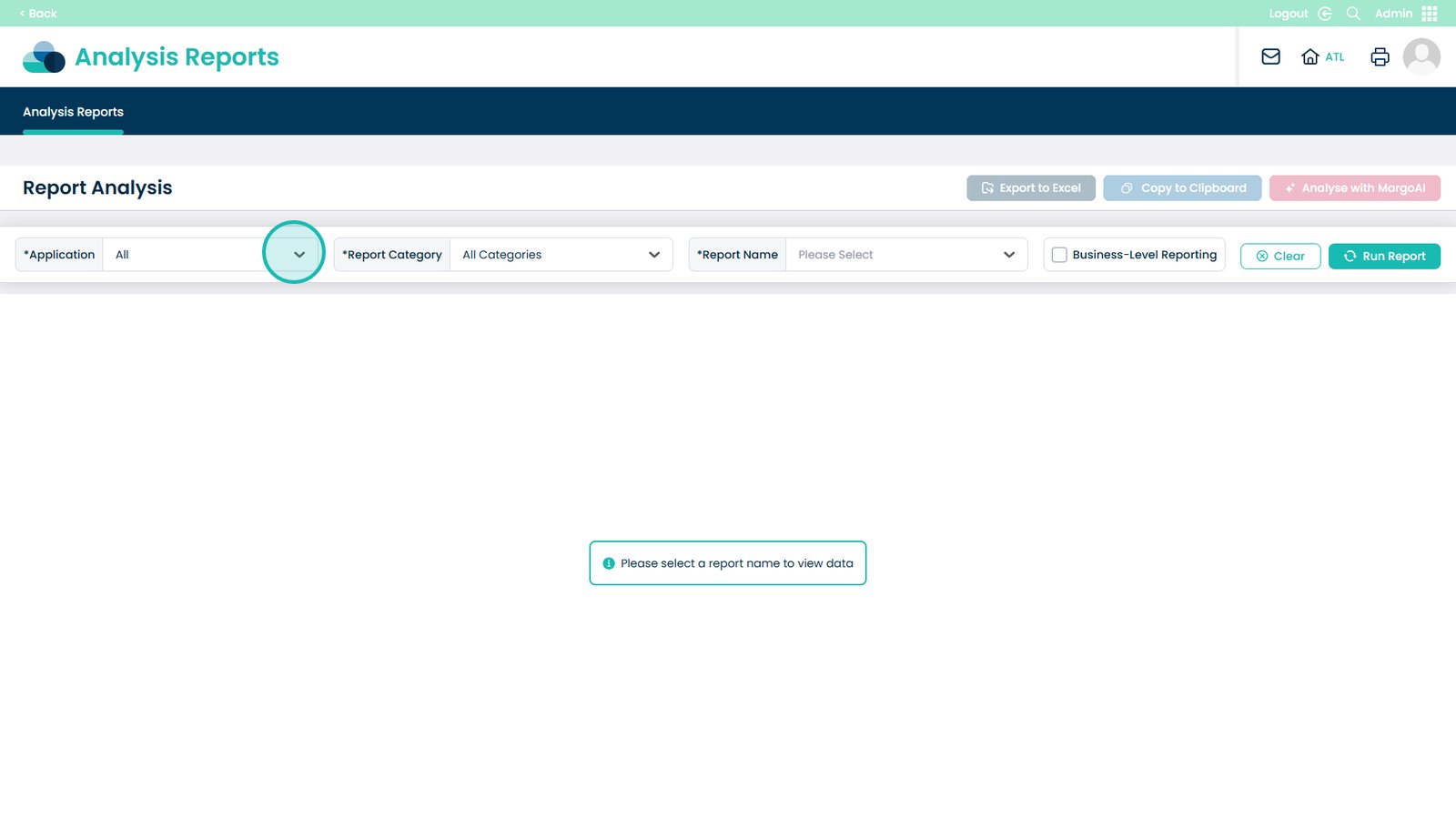The height and width of the screenshot is (819, 1456).
Task: Click the Analysis Reports cloud logo
Action: click(x=44, y=57)
